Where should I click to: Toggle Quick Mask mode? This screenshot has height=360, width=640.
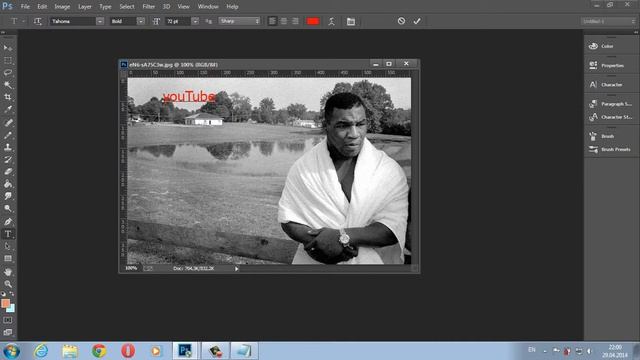pyautogui.click(x=8, y=320)
